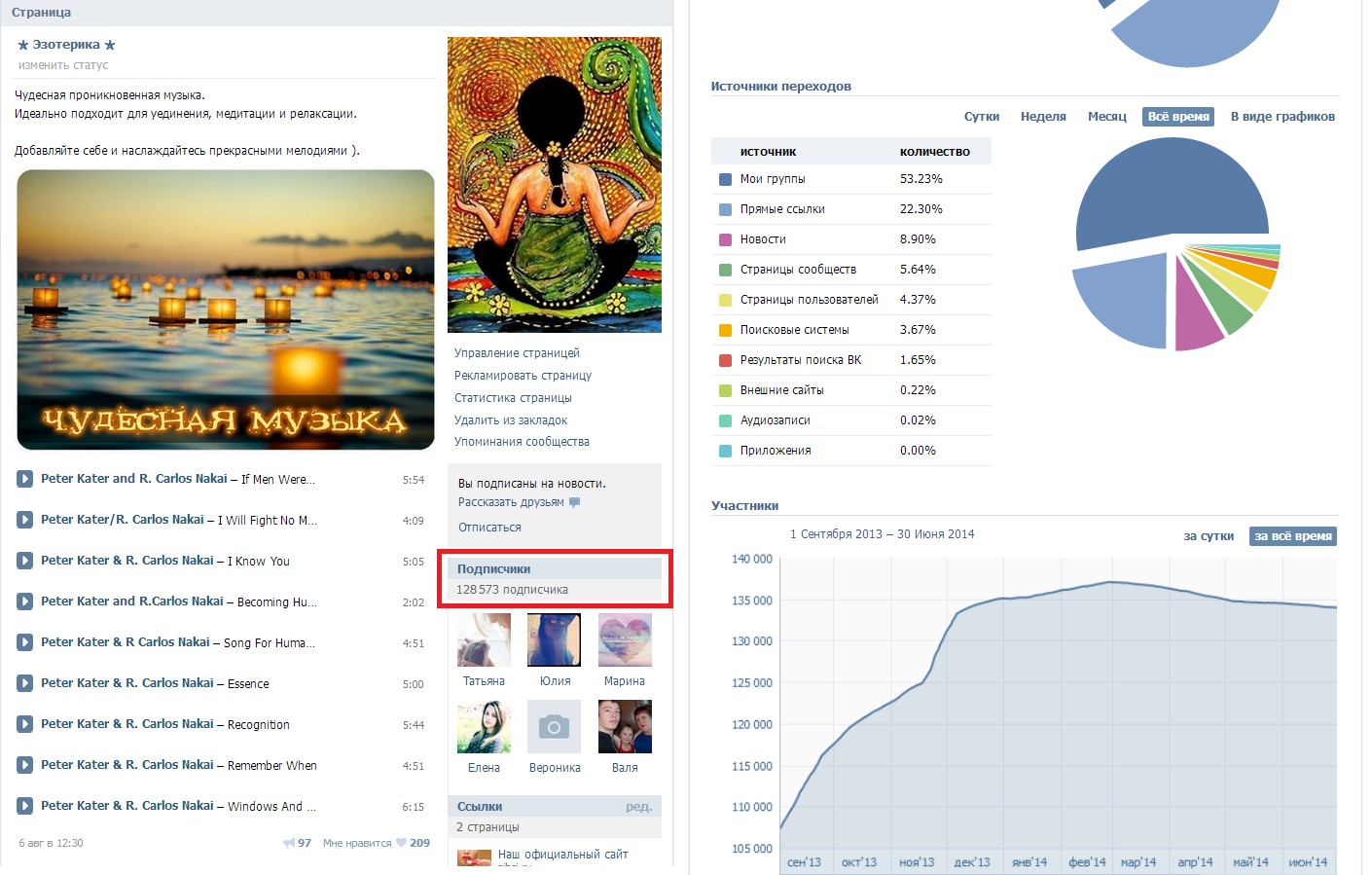Play track "Becoming Hu..."
The height and width of the screenshot is (875, 1372).
pos(25,602)
